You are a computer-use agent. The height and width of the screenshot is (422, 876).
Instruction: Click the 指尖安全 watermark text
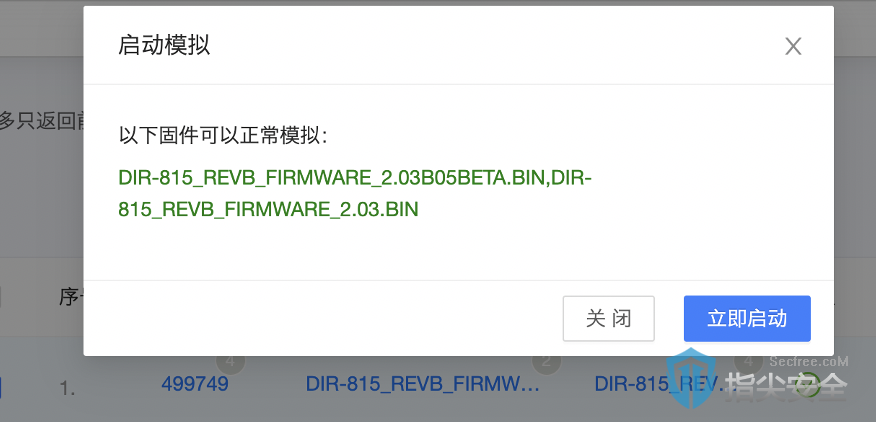[x=786, y=387]
